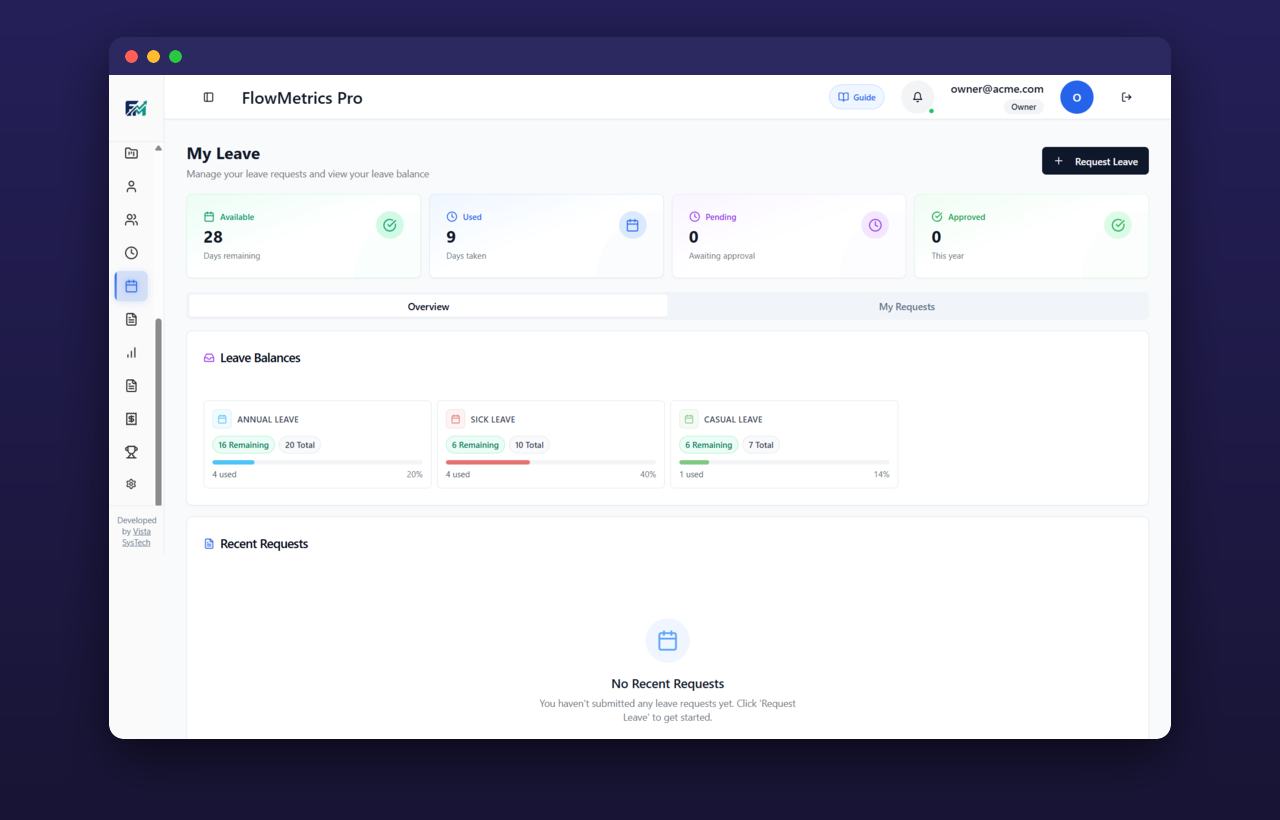
Task: Open the single user profile sidebar icon
Action: (x=131, y=187)
